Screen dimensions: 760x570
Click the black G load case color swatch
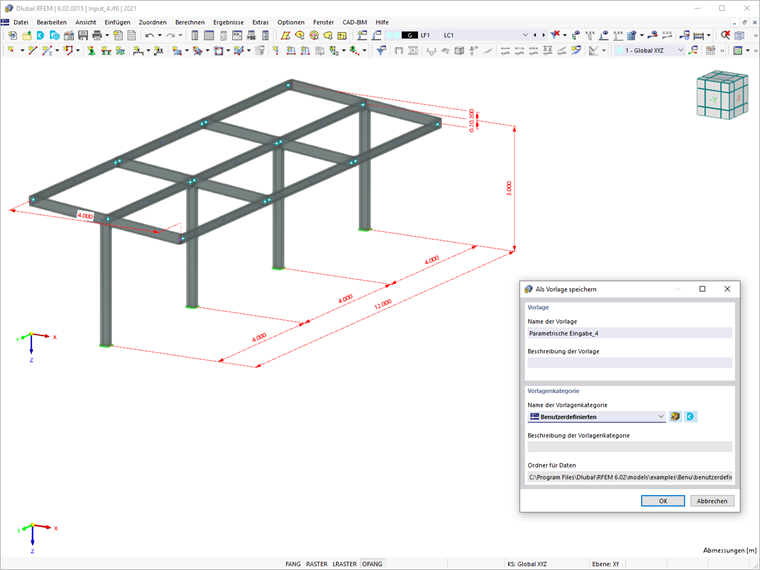point(410,35)
